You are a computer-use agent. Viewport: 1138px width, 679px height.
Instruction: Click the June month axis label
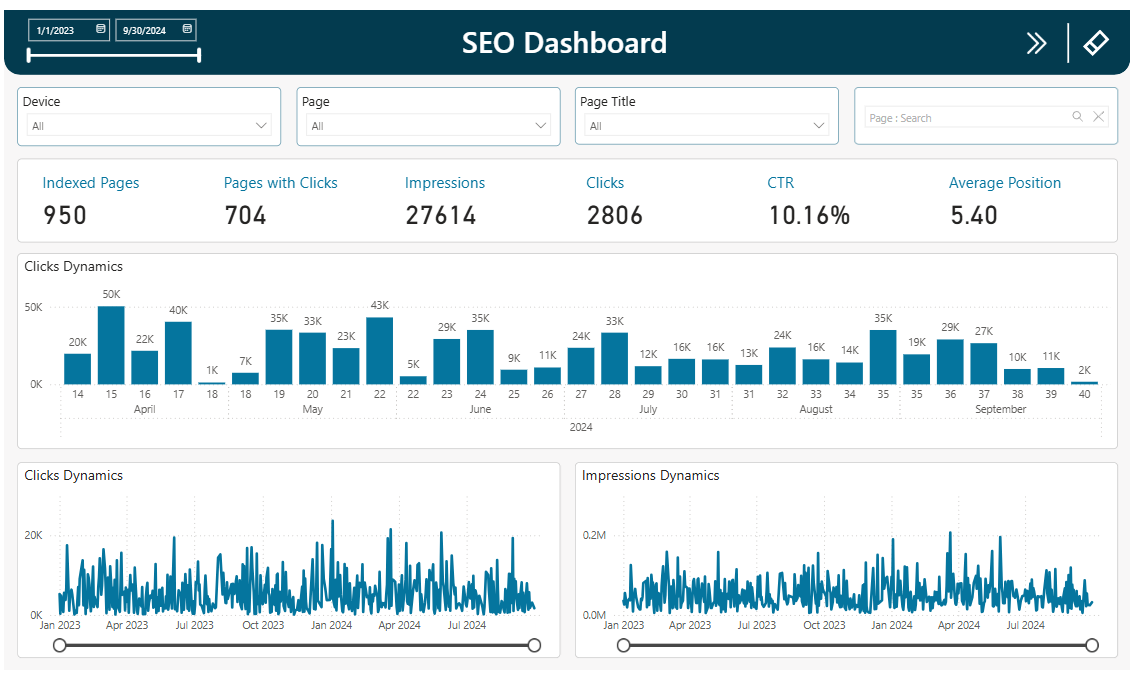tap(480, 409)
